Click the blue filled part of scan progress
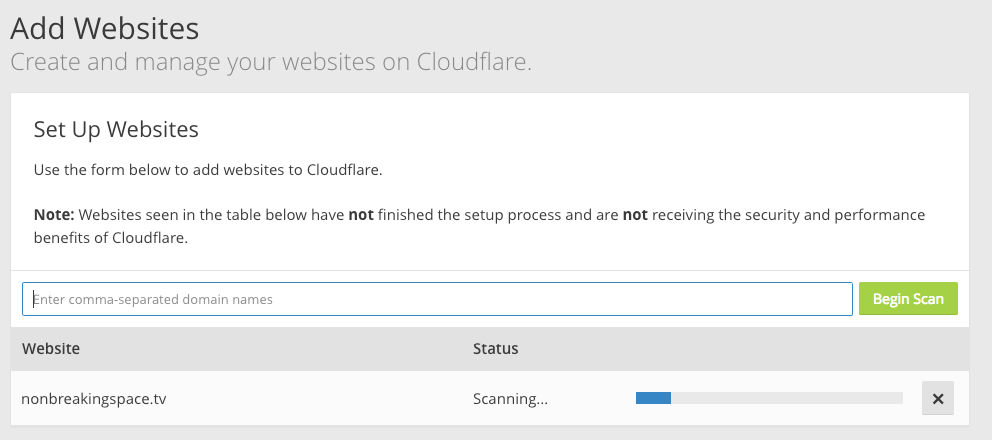The width and height of the screenshot is (992, 440). 653,398
